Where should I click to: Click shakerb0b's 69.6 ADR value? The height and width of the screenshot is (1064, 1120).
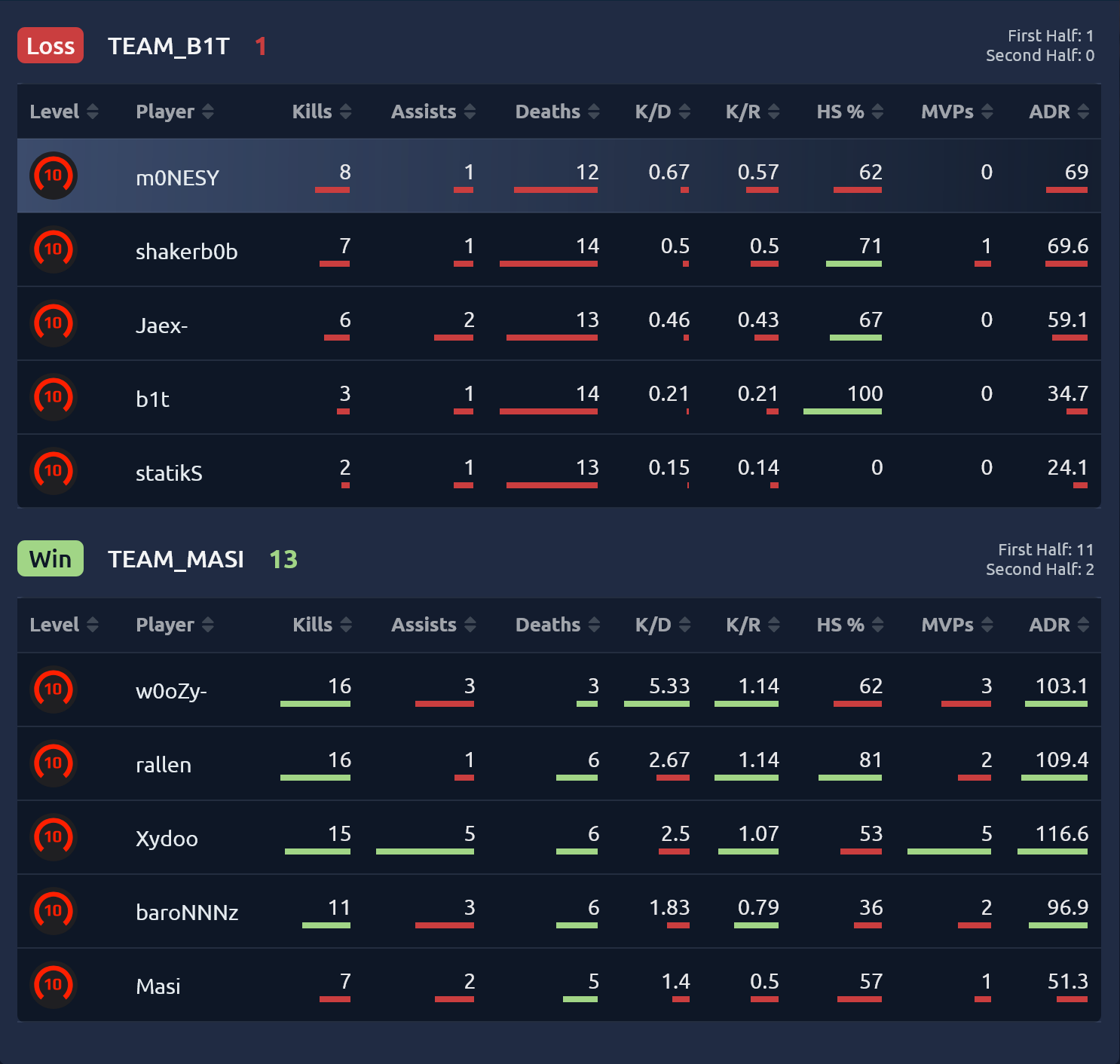pos(1068,246)
